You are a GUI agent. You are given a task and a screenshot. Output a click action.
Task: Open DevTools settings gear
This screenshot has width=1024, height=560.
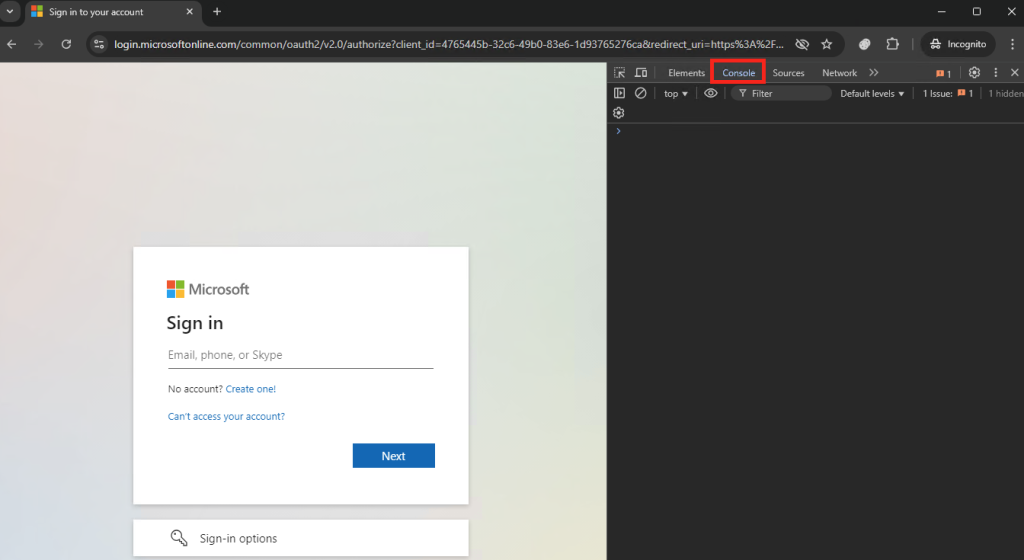coord(974,72)
